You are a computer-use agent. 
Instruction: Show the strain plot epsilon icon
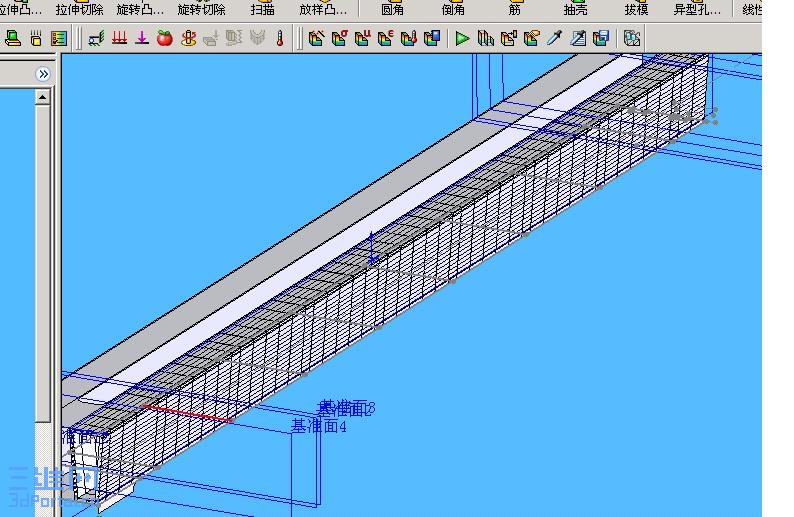[x=385, y=38]
